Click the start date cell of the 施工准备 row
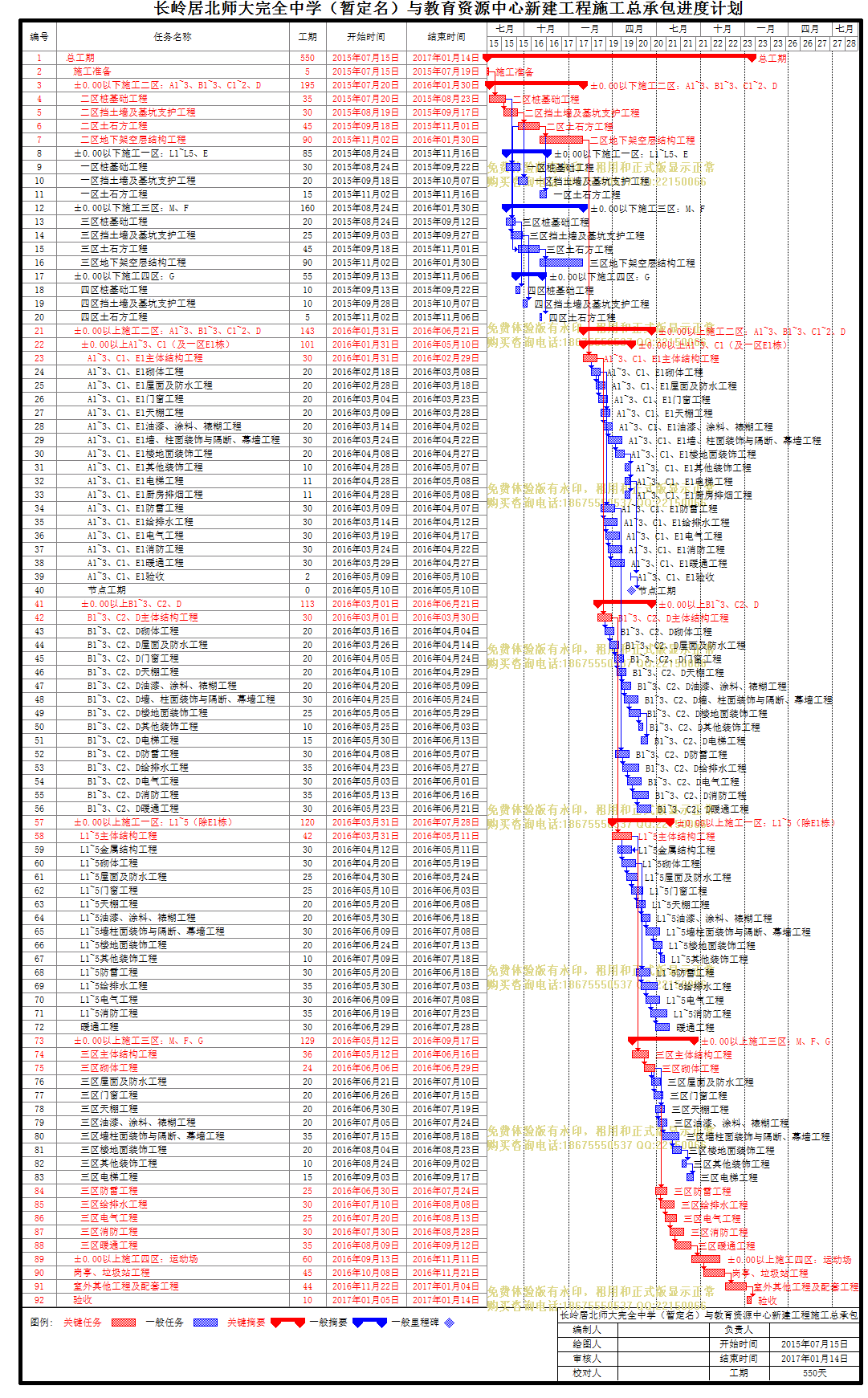This screenshot has height=1398, width=868. [x=365, y=71]
